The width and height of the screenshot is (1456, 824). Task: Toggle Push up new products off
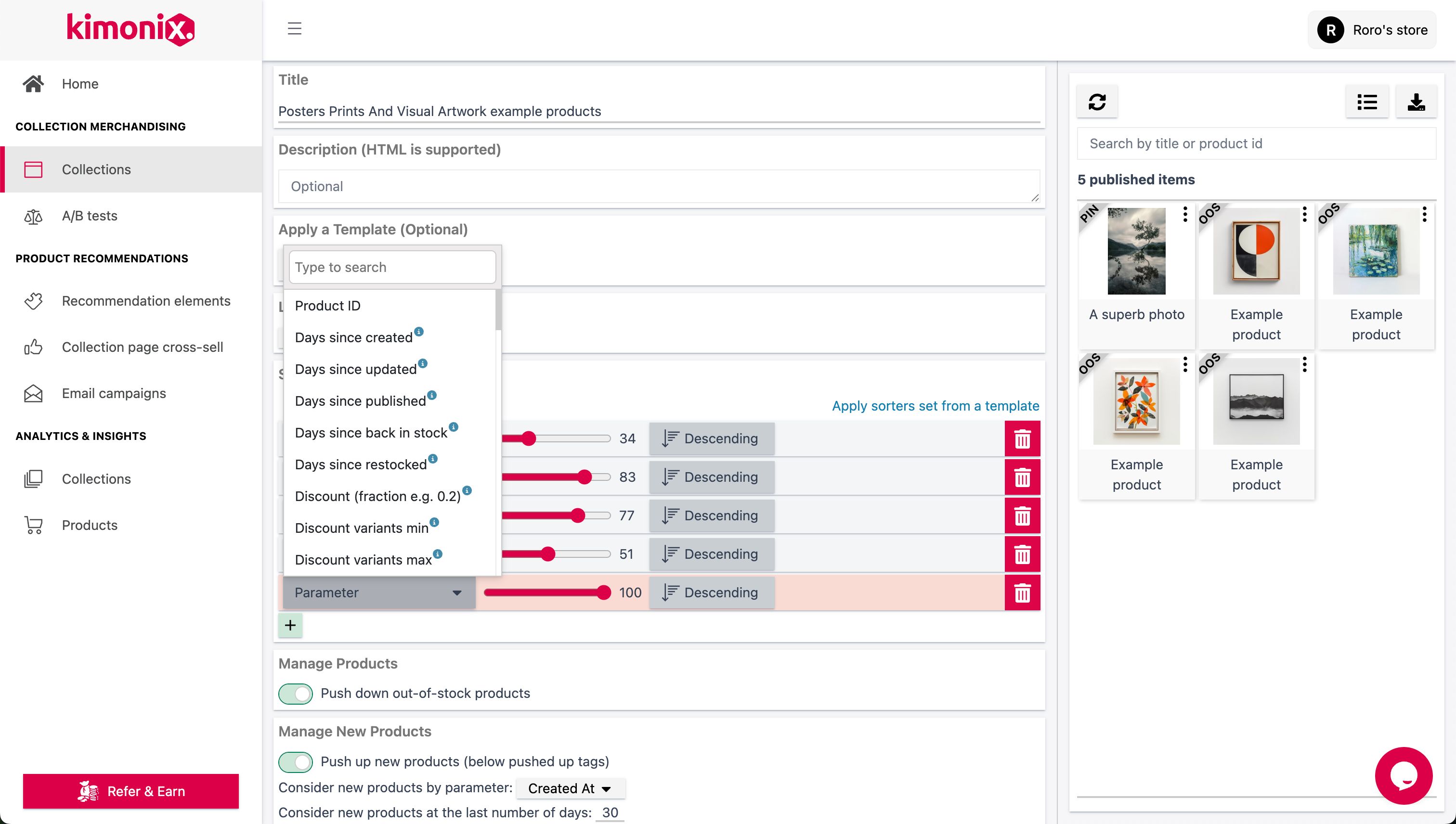click(296, 762)
